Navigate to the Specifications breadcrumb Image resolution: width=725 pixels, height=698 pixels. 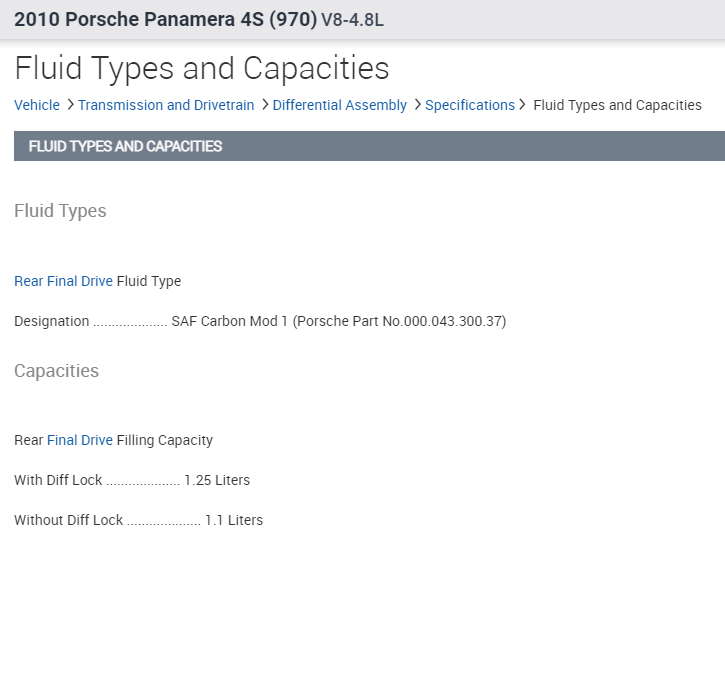(x=469, y=105)
